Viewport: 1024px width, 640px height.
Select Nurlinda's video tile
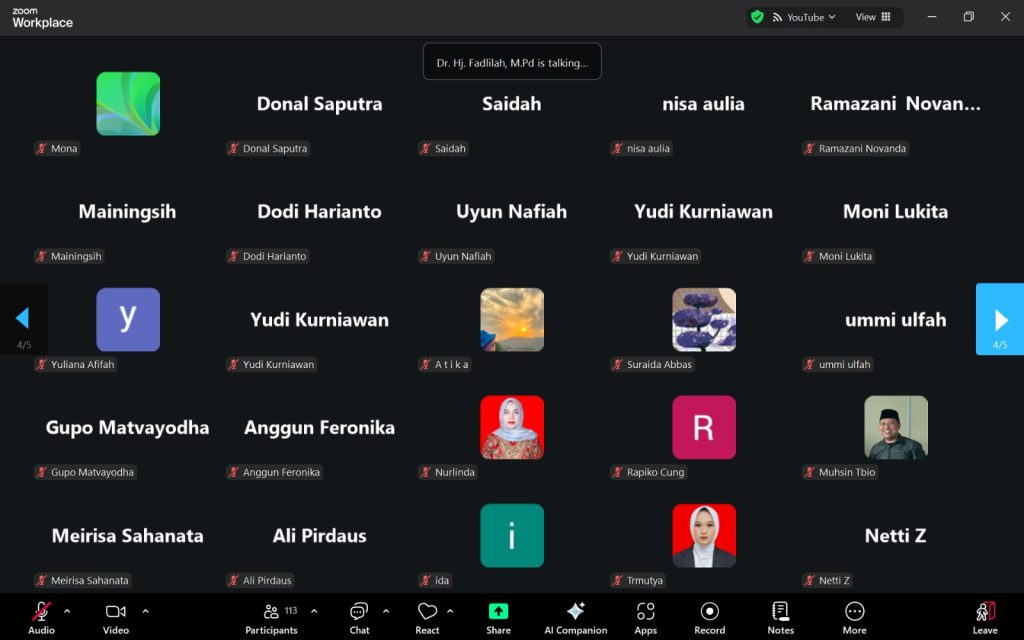tap(512, 428)
